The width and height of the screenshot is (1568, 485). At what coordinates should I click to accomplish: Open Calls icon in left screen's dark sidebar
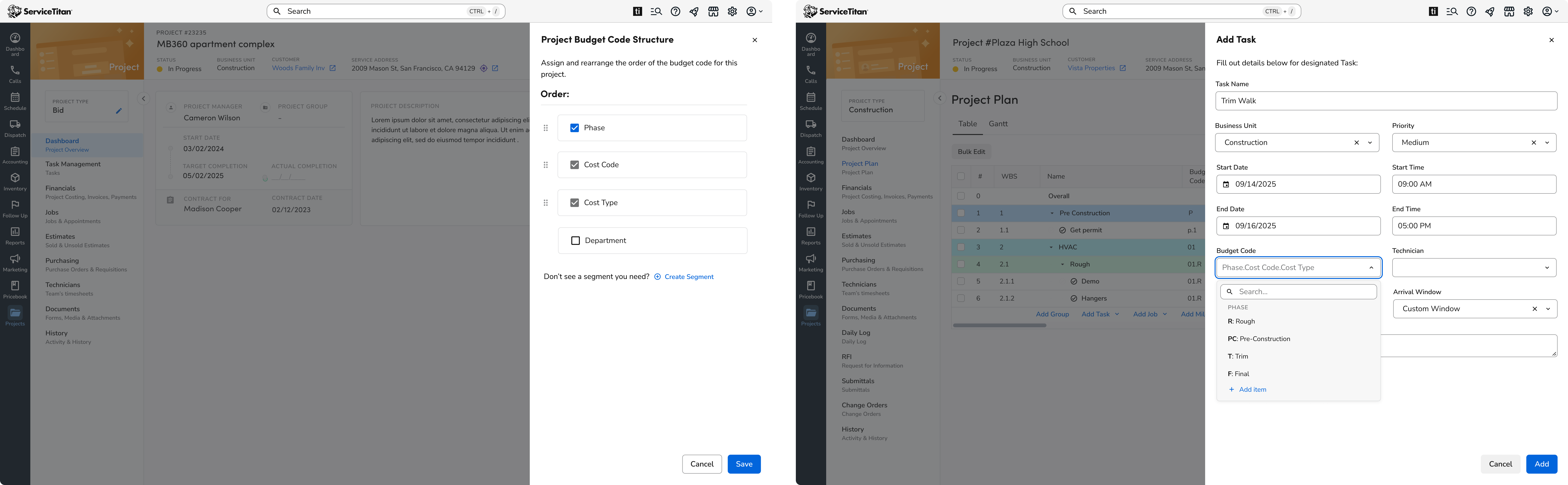click(15, 70)
